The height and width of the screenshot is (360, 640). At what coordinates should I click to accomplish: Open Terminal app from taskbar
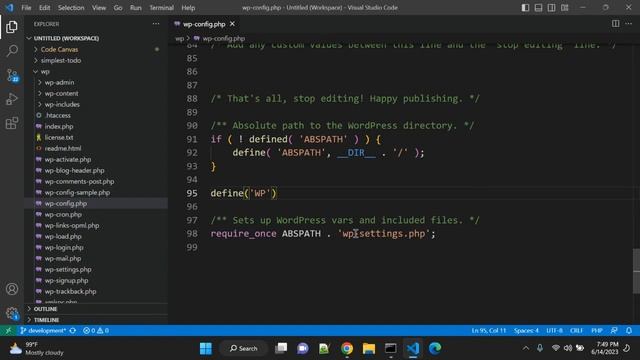[x=391, y=348]
